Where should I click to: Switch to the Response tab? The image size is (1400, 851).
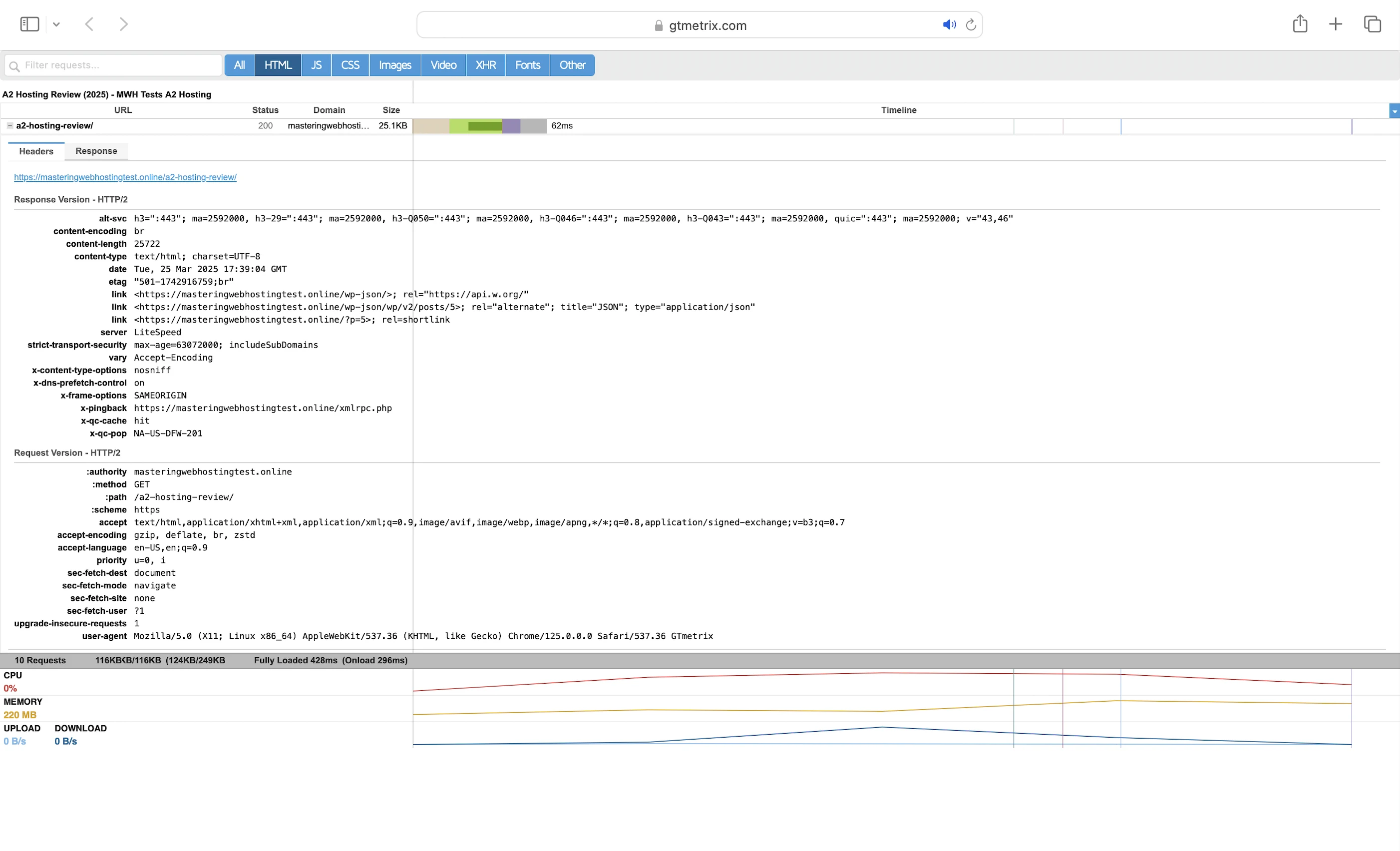pyautogui.click(x=96, y=151)
